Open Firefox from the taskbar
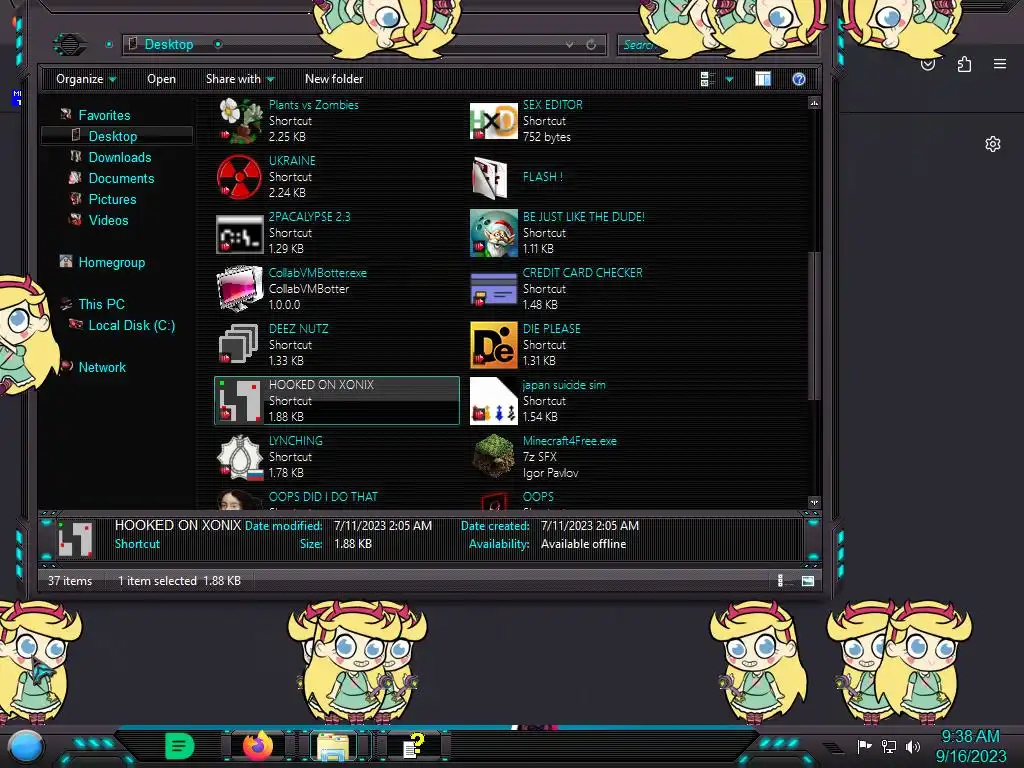Screen dimensions: 1024x768 (258, 745)
